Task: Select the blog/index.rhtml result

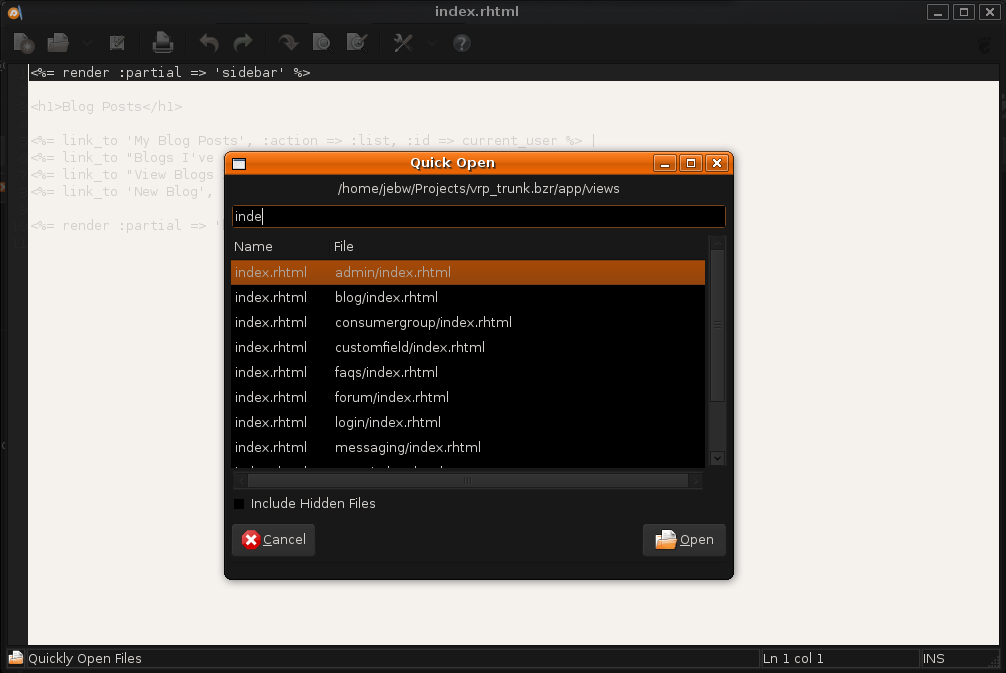Action: 468,297
